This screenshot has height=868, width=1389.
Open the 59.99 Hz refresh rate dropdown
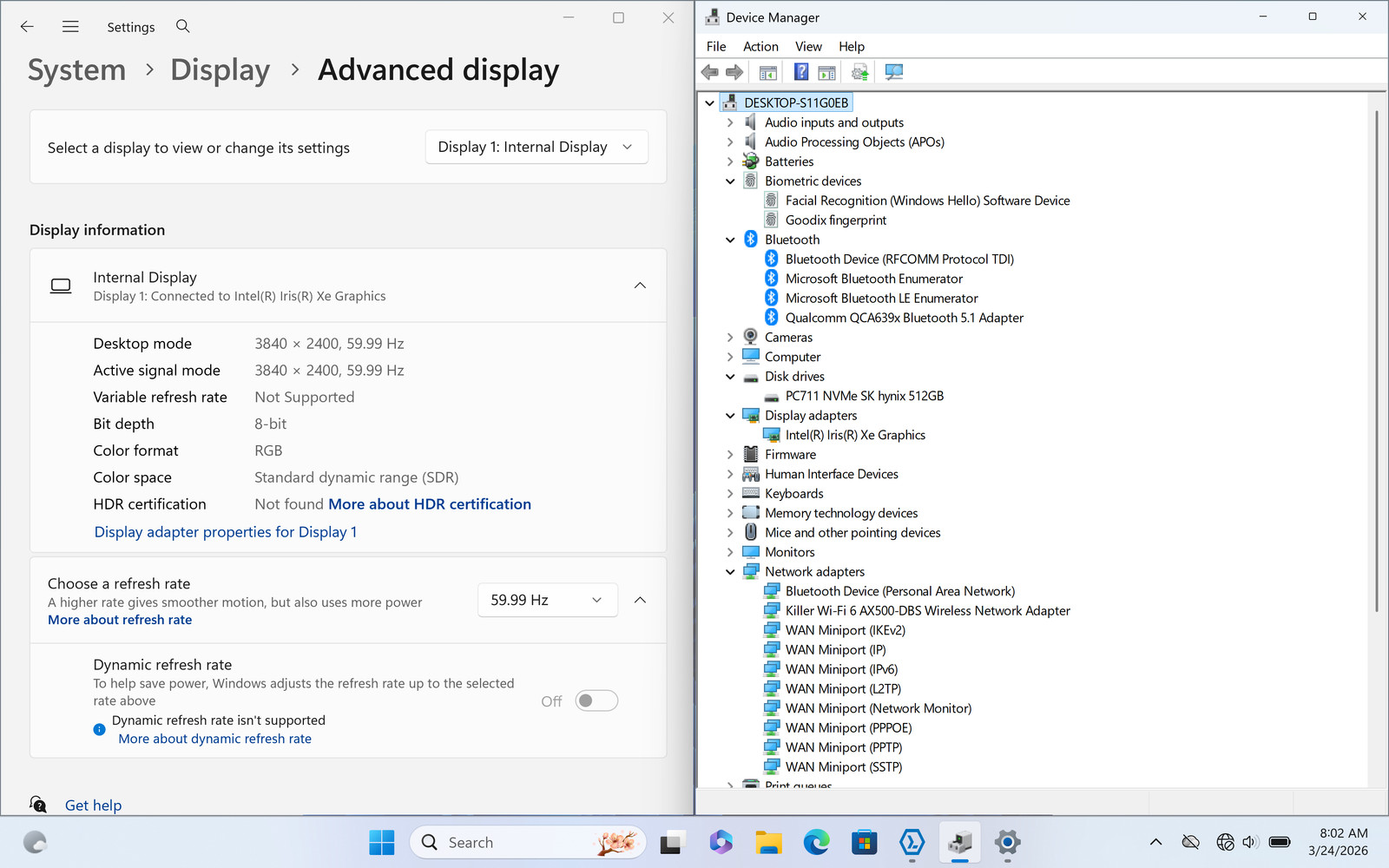click(x=547, y=600)
